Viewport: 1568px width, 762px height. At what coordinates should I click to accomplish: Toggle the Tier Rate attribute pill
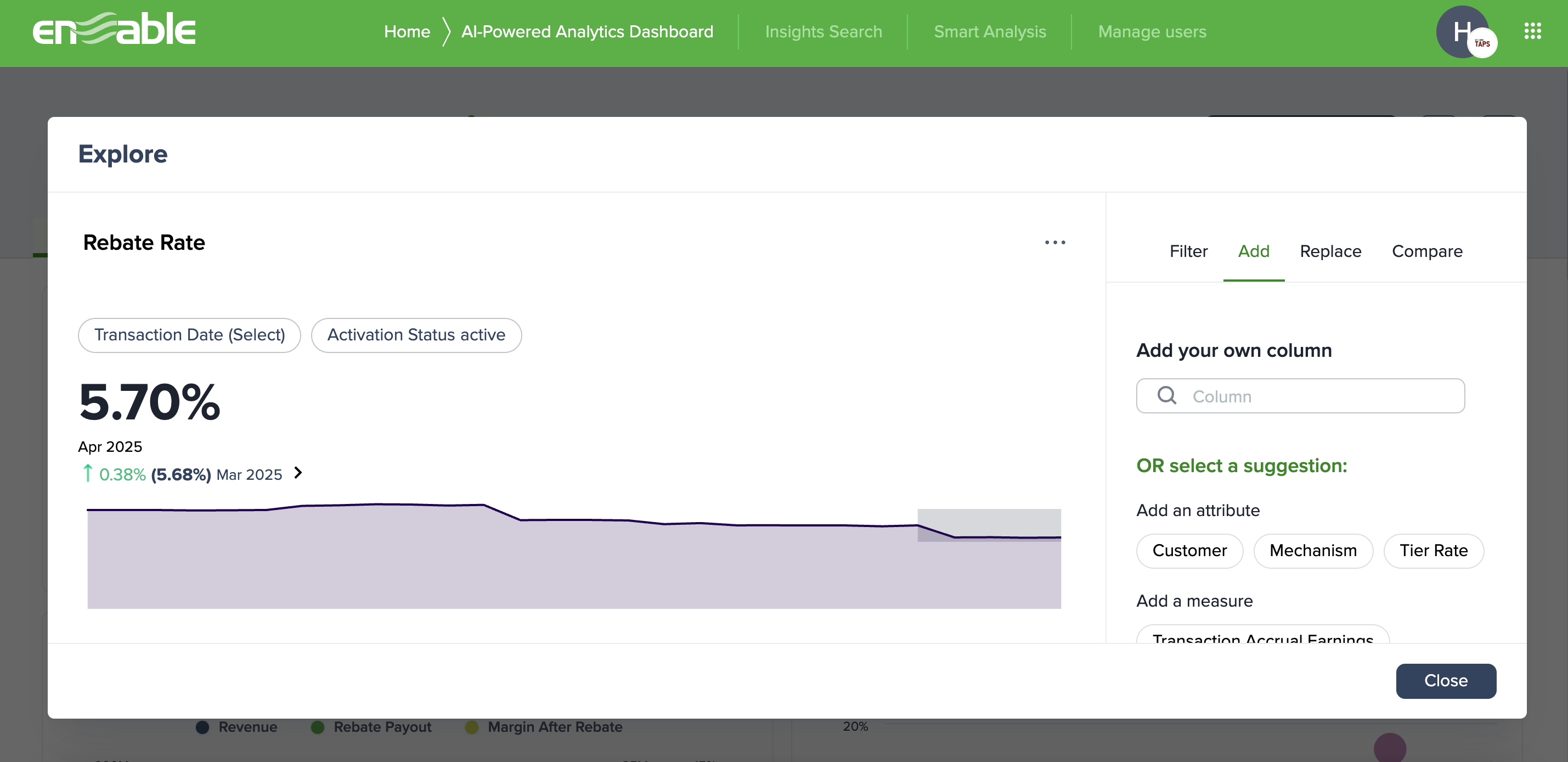click(1434, 550)
